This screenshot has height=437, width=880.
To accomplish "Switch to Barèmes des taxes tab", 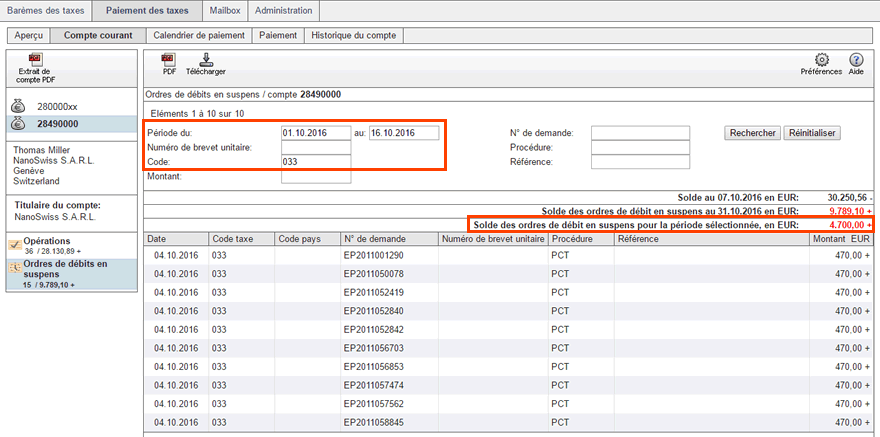I will (x=45, y=10).
